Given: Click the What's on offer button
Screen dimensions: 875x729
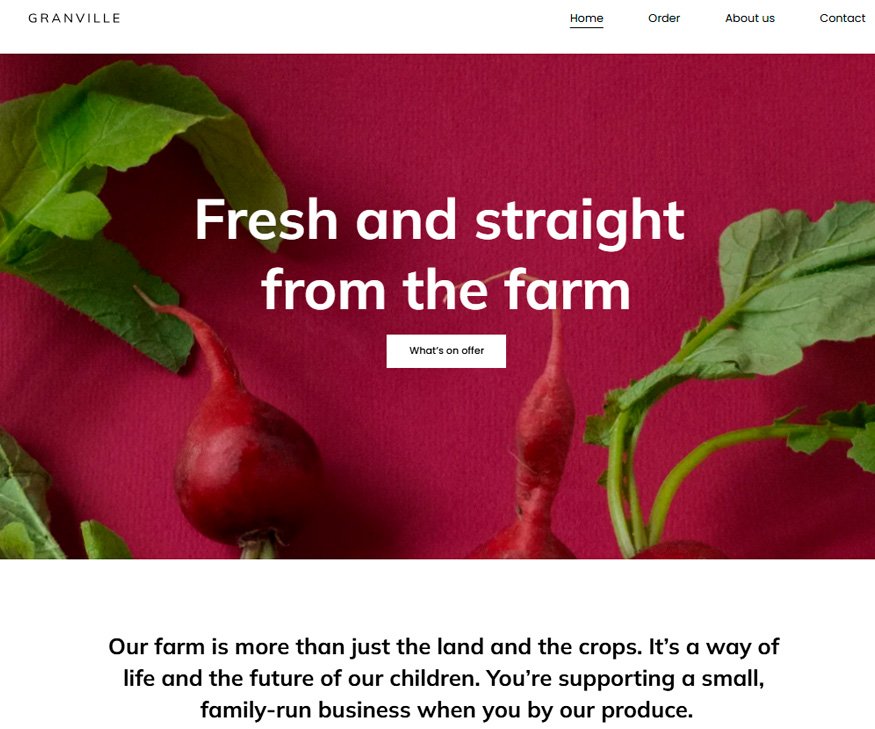Looking at the screenshot, I should [446, 351].
